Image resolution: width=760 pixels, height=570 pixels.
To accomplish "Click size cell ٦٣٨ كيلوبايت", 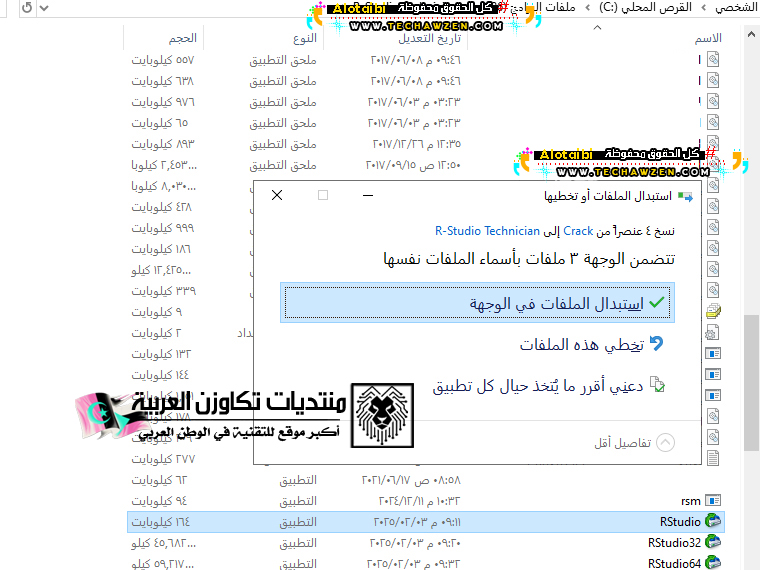I will click(x=163, y=81).
